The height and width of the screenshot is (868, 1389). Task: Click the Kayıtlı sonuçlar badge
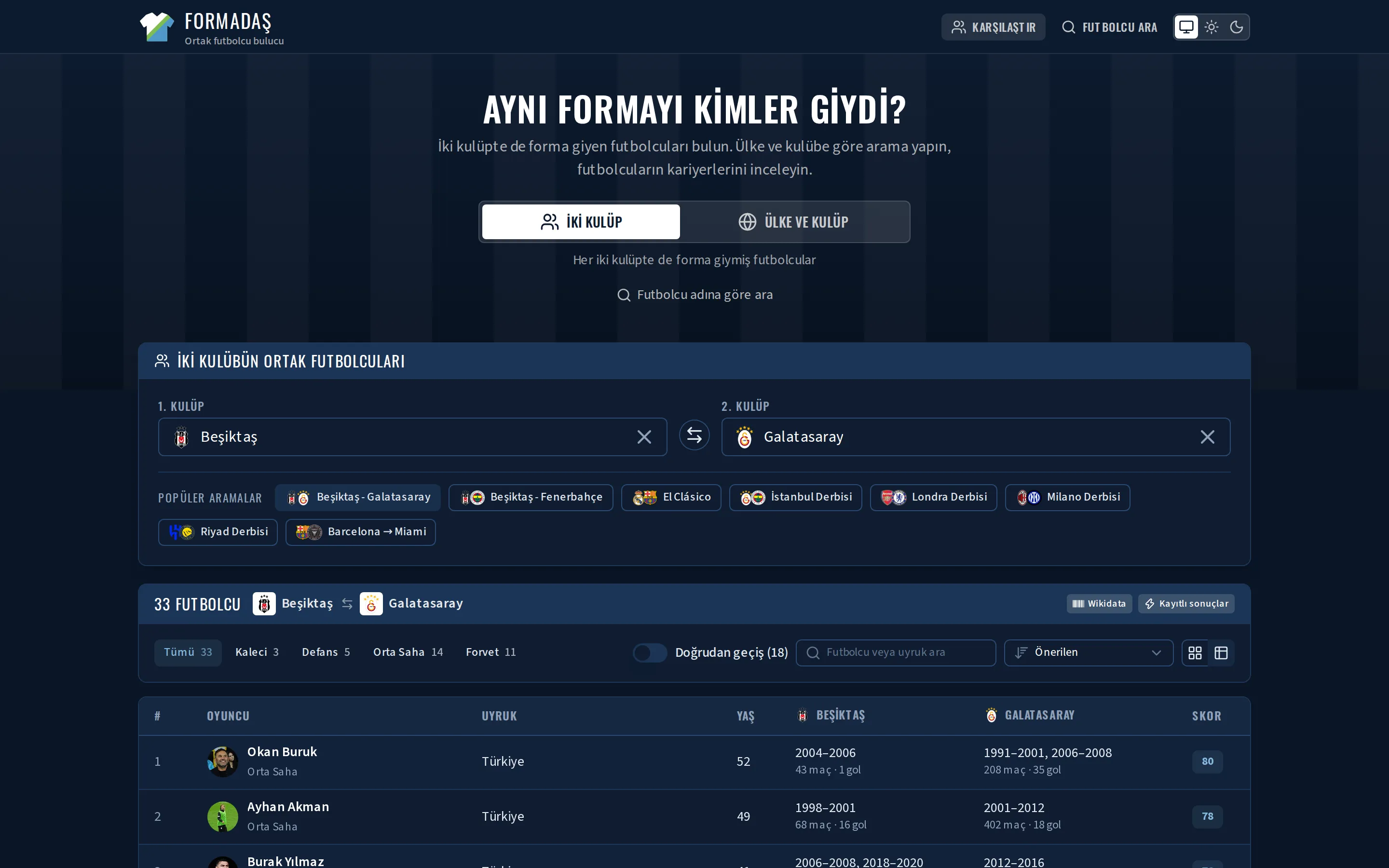click(1186, 604)
